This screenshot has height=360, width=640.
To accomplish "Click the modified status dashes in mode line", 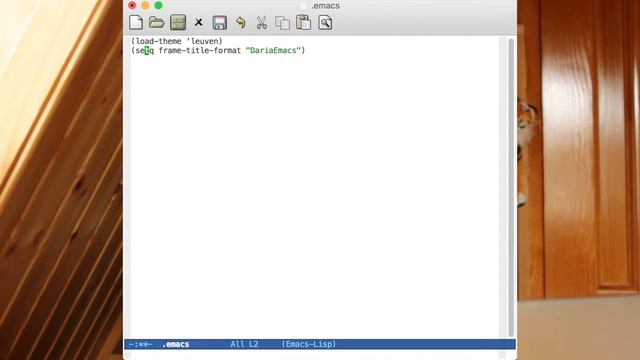I will (140, 344).
